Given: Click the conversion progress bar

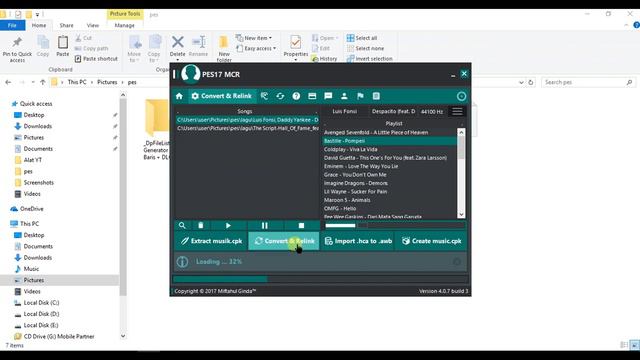Looking at the screenshot, I should pyautogui.click(x=320, y=279).
